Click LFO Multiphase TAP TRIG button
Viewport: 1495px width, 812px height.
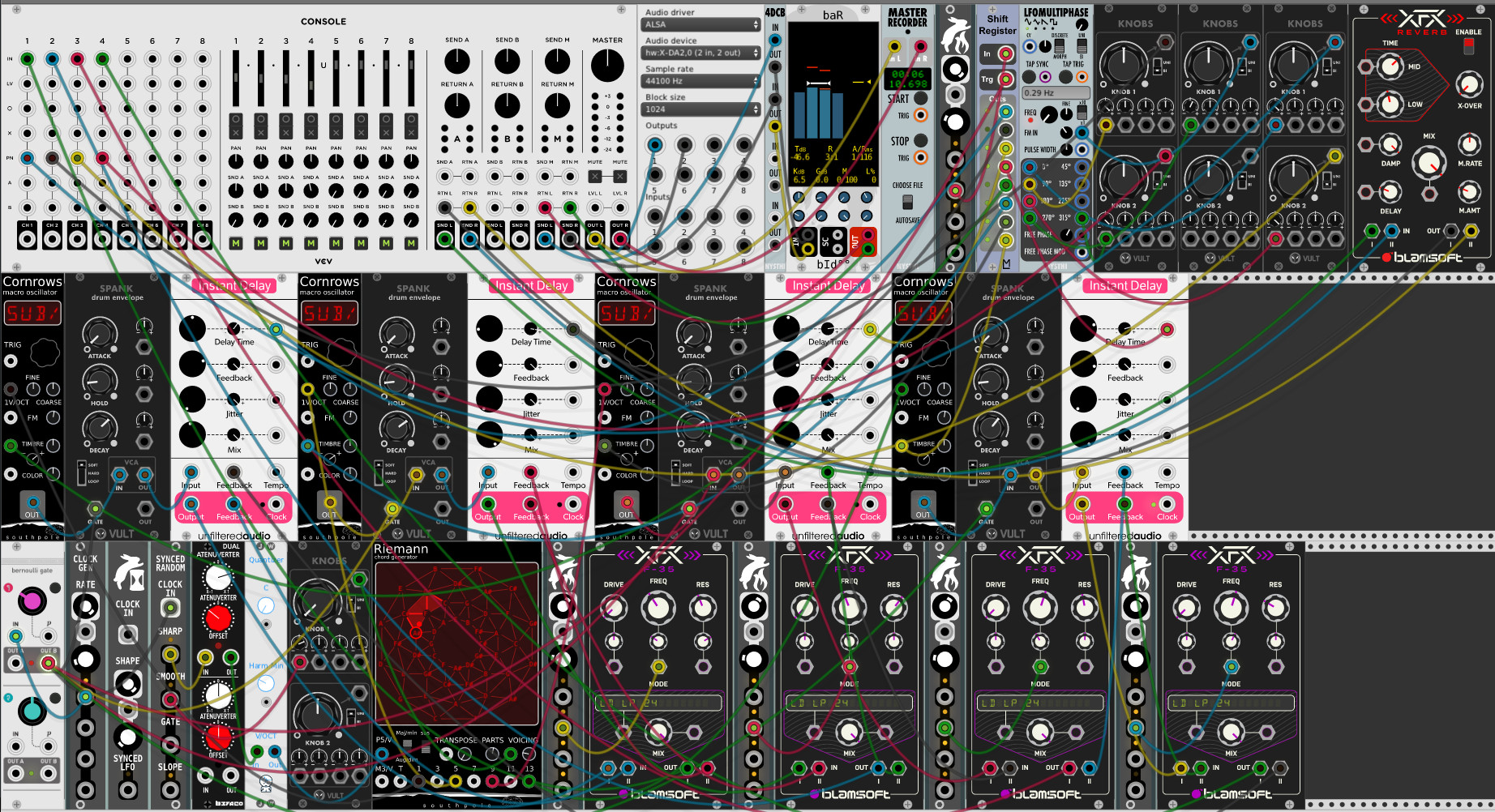point(1065,77)
